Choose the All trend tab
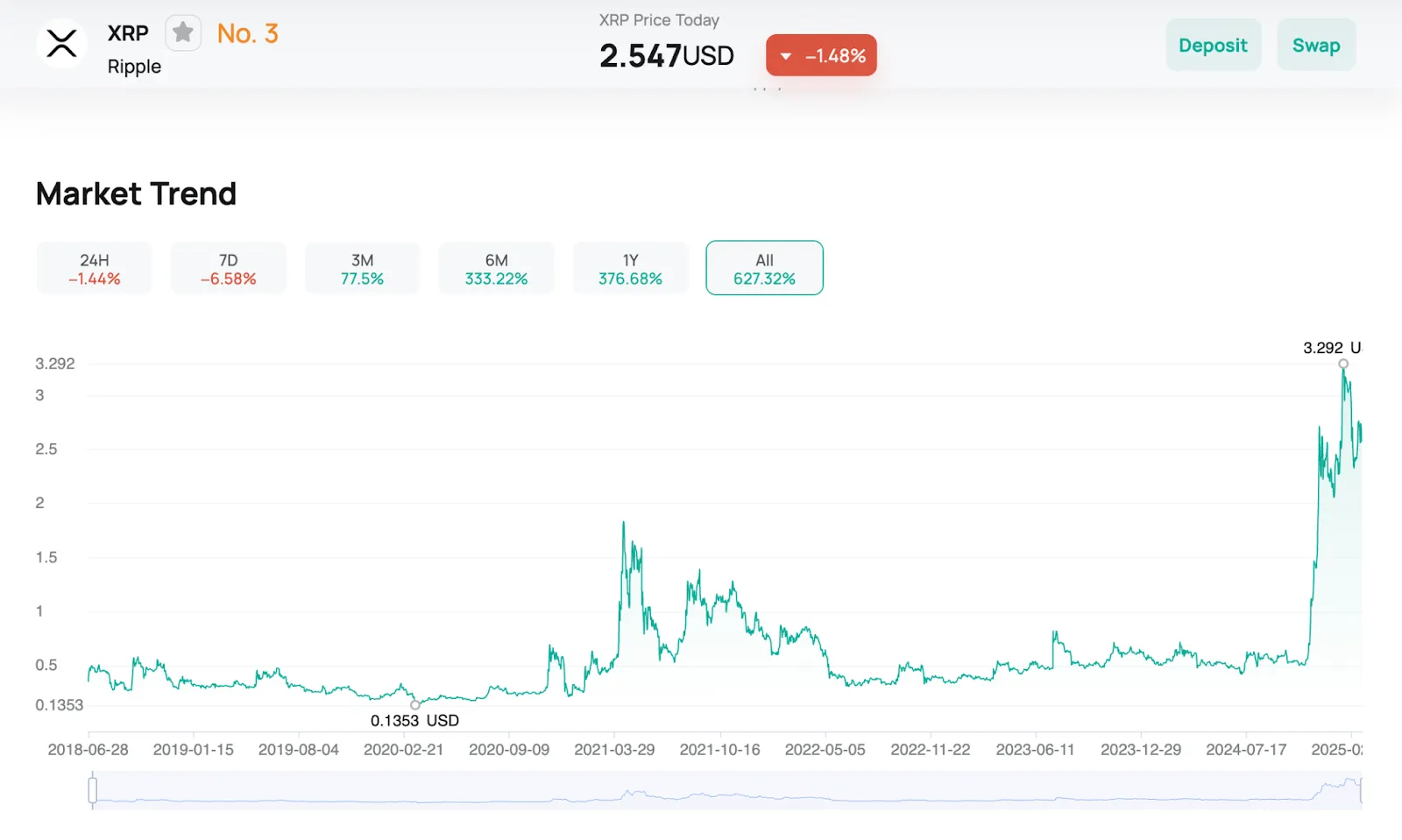Viewport: 1402px width, 840px height. pyautogui.click(x=764, y=268)
